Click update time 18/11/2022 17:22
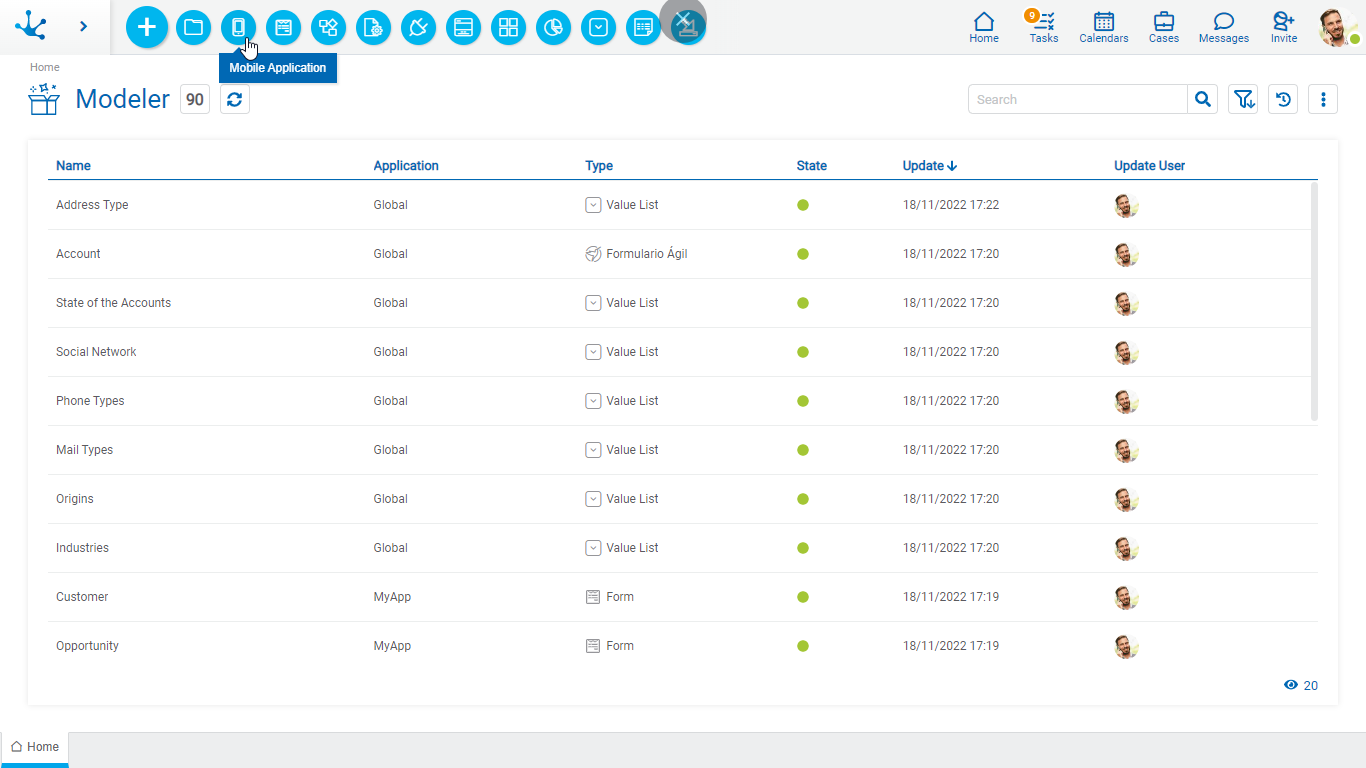Viewport: 1366px width, 768px height. (x=951, y=205)
